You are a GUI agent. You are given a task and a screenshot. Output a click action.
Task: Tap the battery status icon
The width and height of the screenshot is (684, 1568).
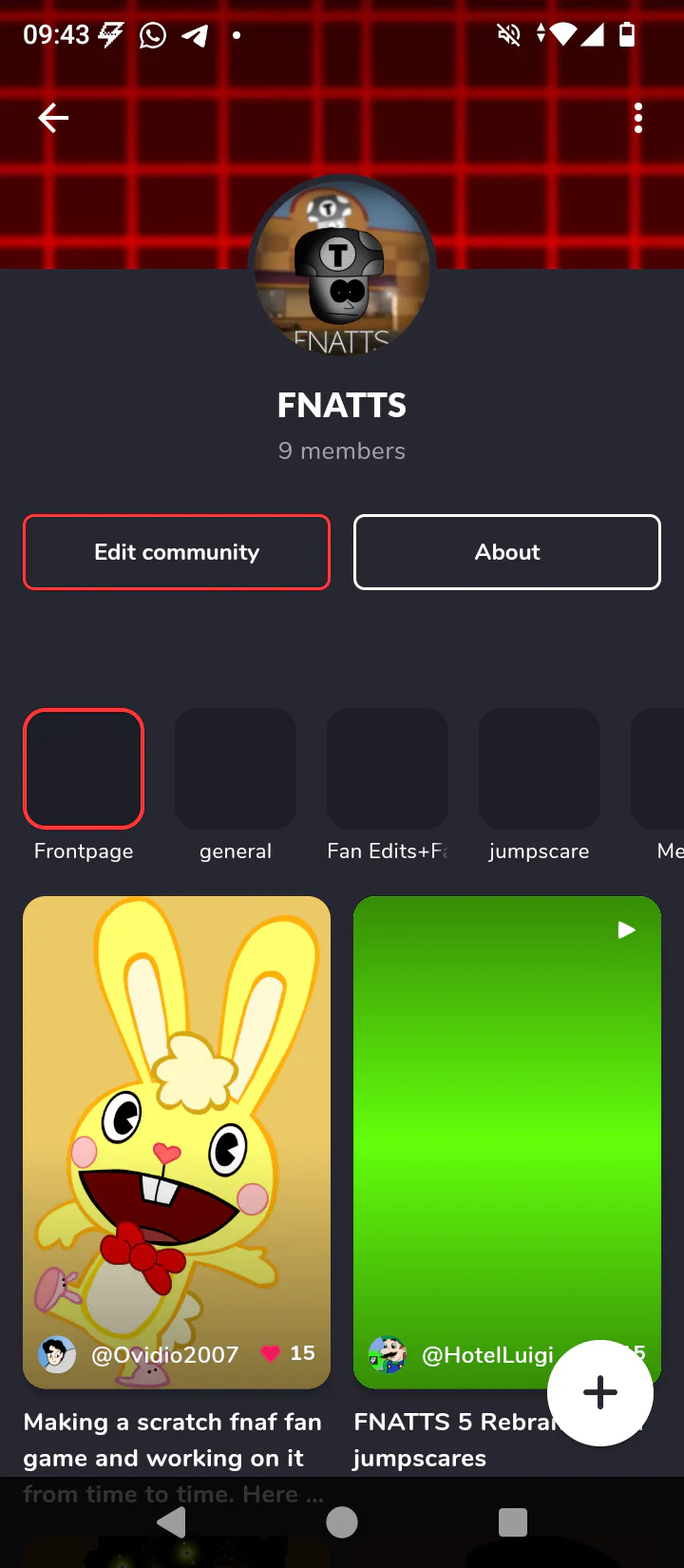[x=627, y=35]
